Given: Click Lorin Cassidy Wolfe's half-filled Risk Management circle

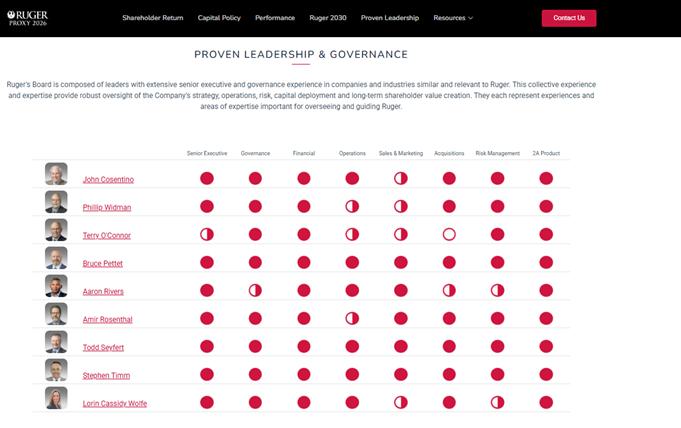Looking at the screenshot, I should click(x=497, y=402).
